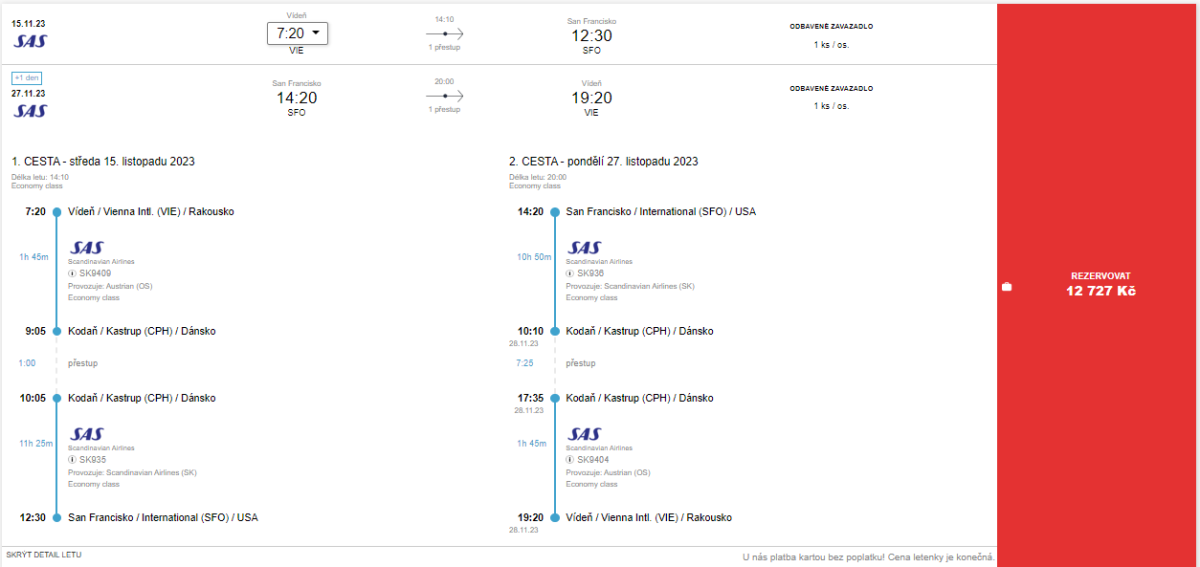The height and width of the screenshot is (567, 1200).
Task: Click info icon next to flight SK9404
Action: click(x=570, y=460)
